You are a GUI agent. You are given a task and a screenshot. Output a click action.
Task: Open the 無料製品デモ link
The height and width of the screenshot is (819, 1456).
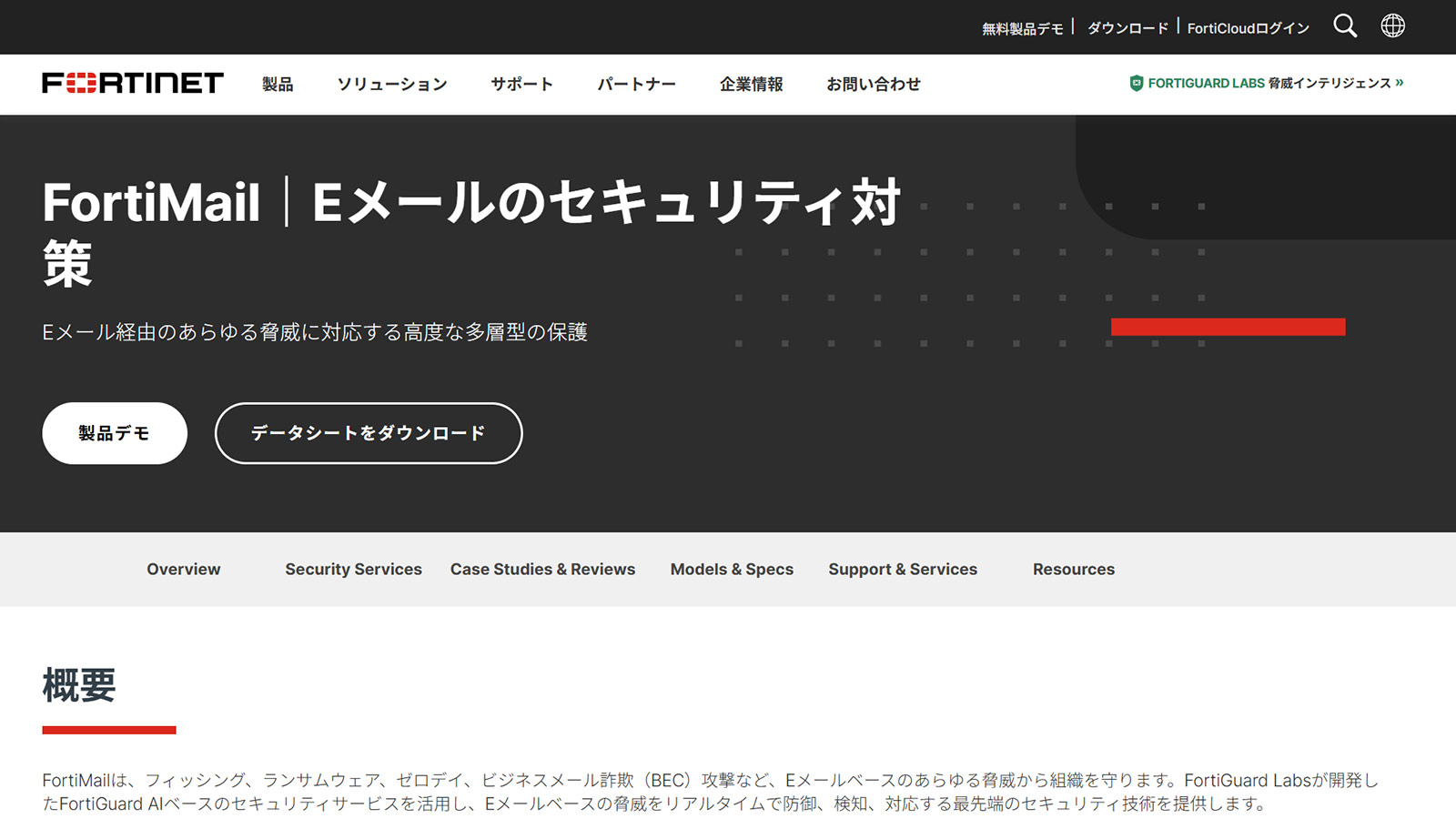1022,28
